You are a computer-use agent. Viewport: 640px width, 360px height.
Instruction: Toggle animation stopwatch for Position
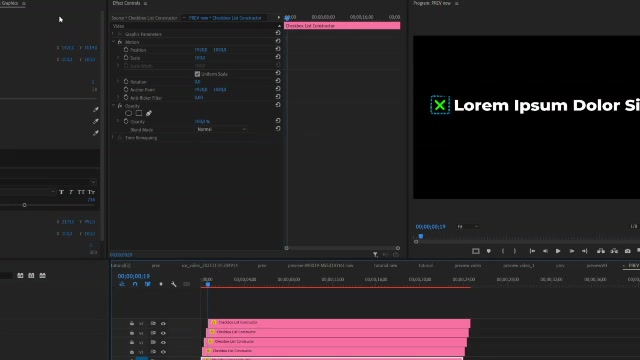pos(126,49)
